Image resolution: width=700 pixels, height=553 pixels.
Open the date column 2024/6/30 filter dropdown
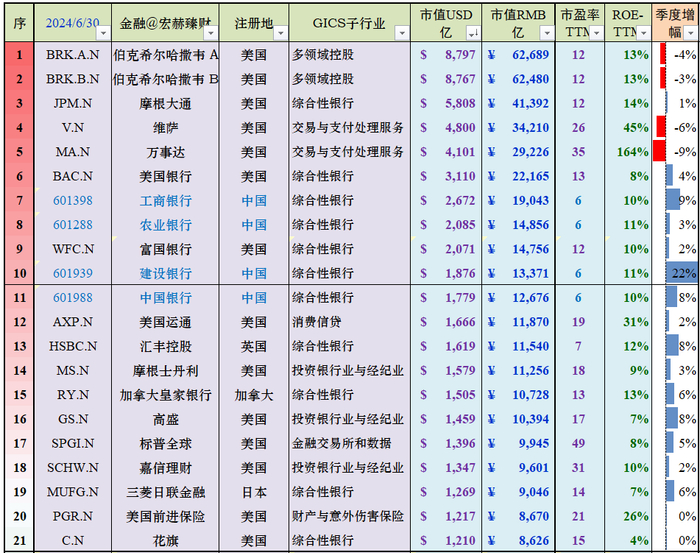point(104,33)
